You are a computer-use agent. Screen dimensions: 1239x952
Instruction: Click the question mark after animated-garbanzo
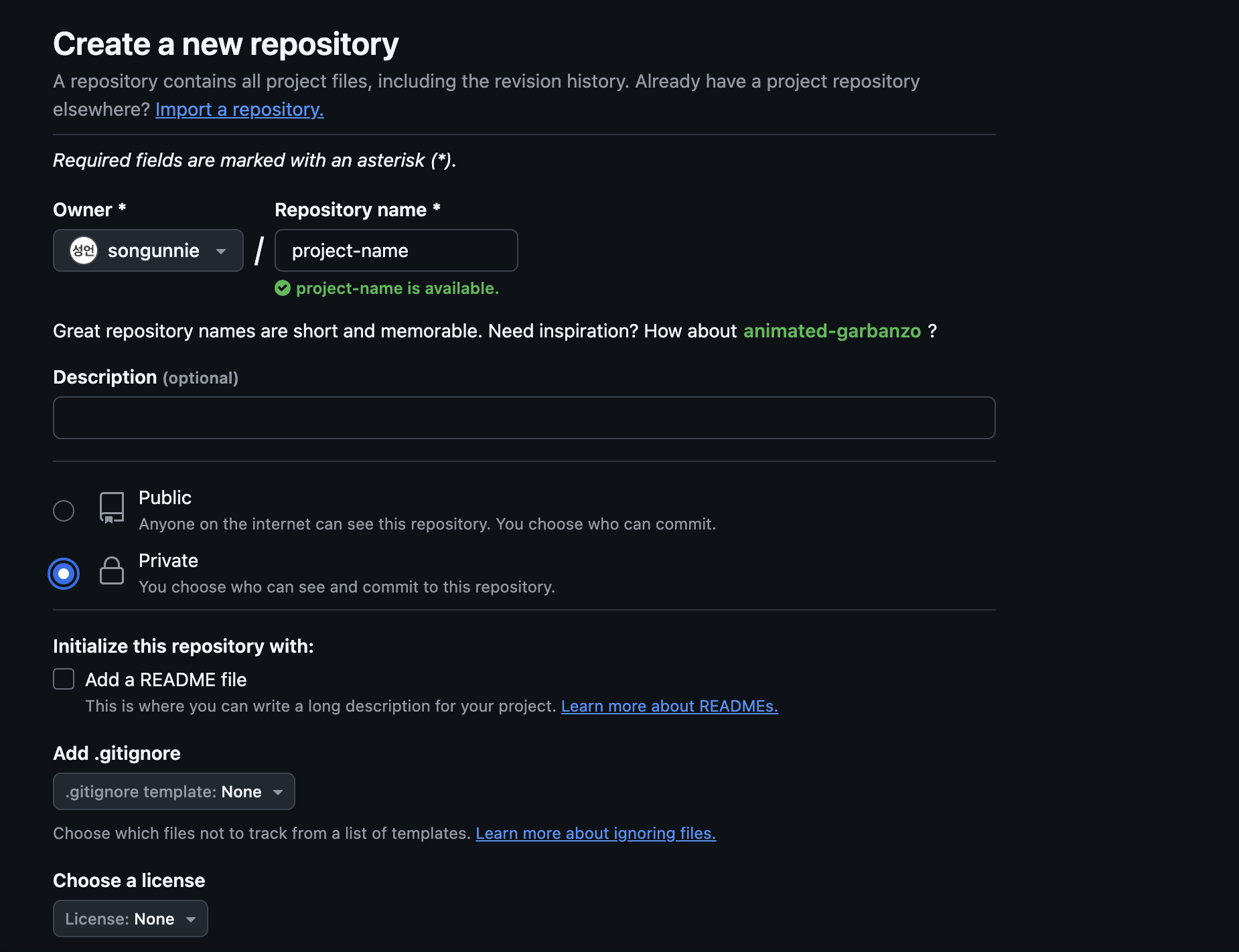(934, 331)
